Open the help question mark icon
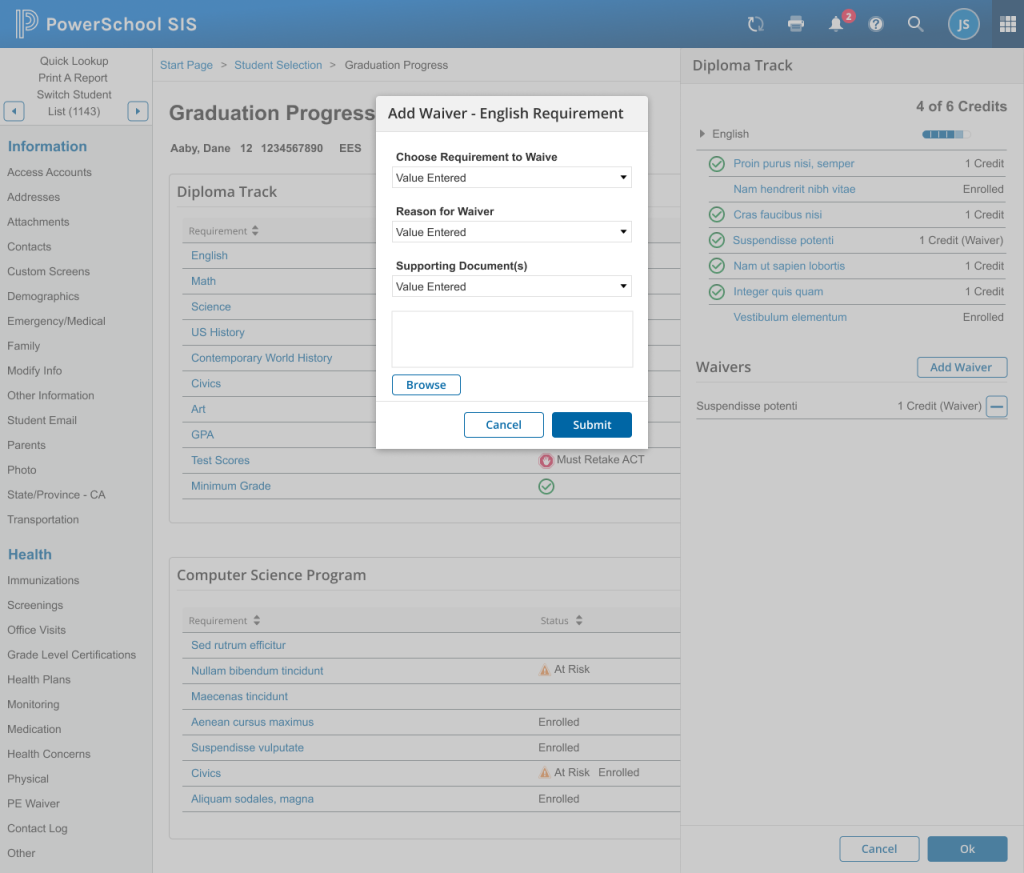The height and width of the screenshot is (873, 1024). click(x=876, y=24)
